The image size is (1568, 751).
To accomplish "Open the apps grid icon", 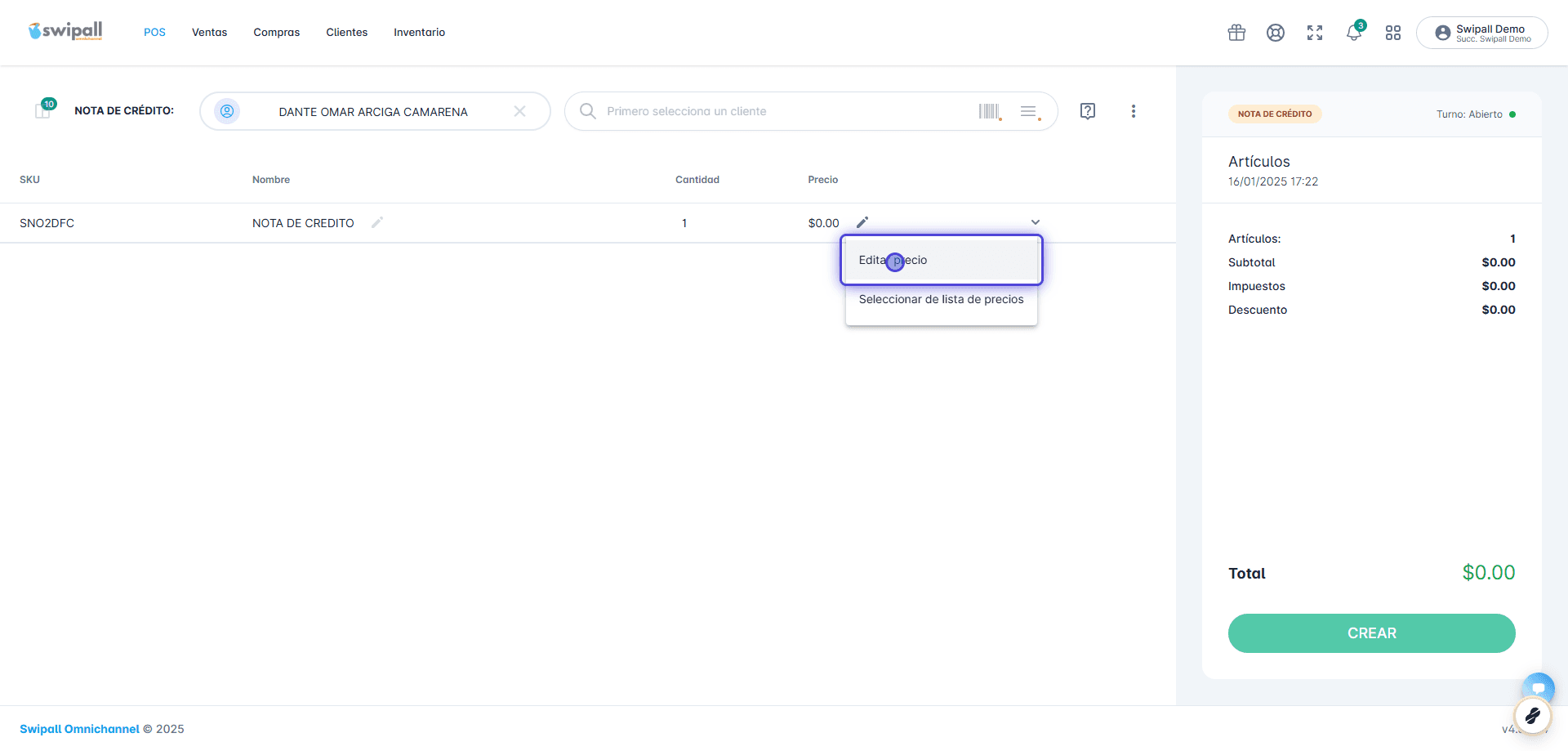I will click(1393, 33).
